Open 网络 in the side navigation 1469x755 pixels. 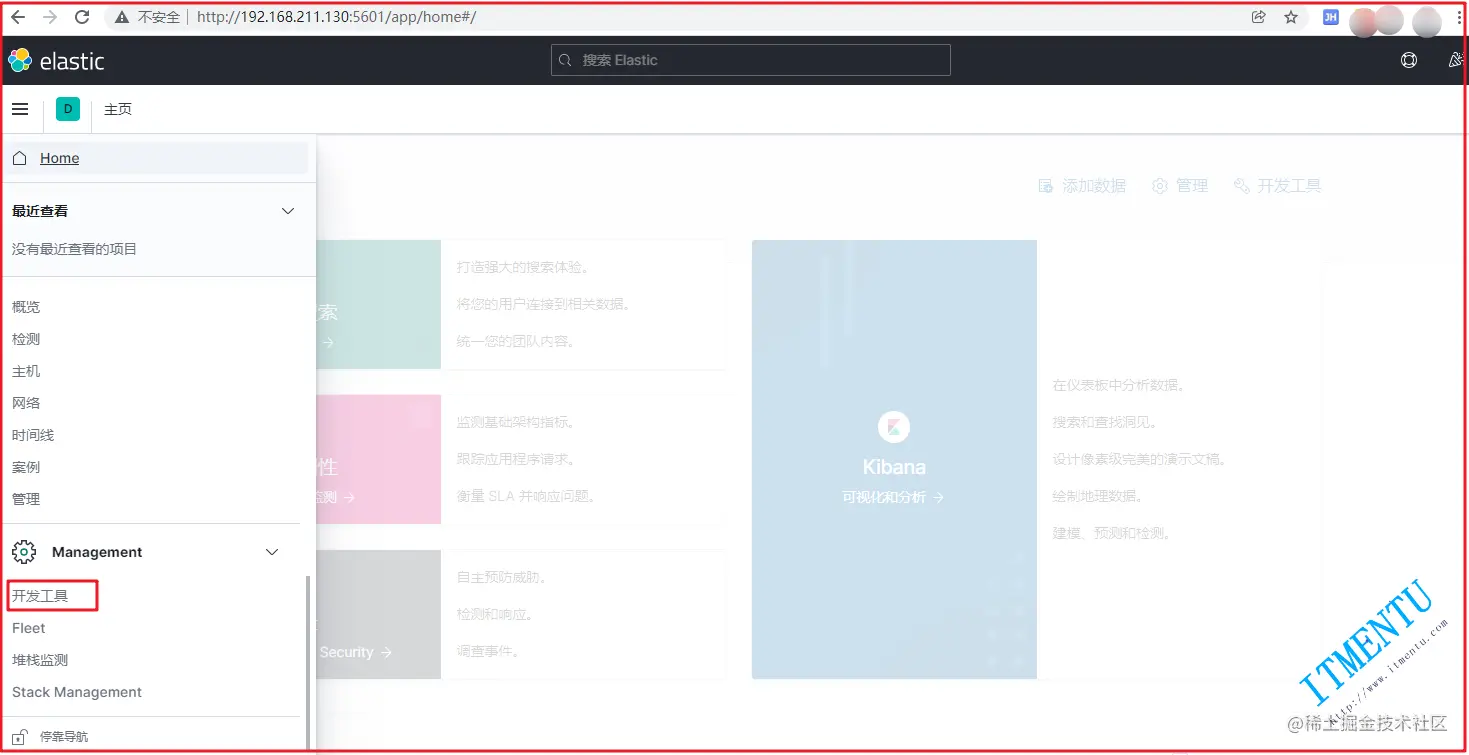point(26,403)
